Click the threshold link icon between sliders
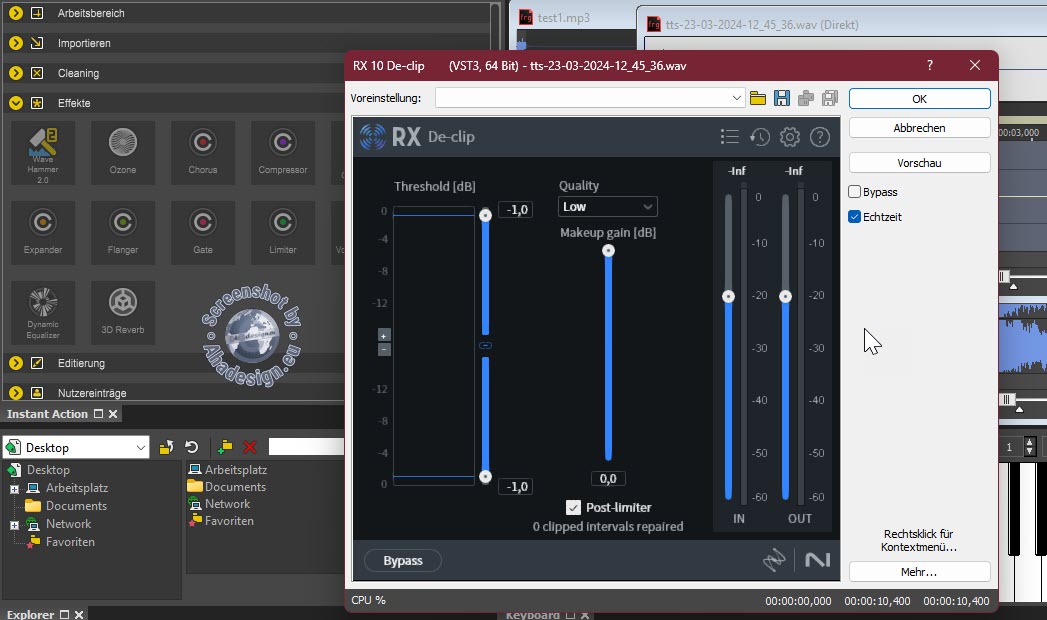This screenshot has height=620, width=1047. click(485, 346)
